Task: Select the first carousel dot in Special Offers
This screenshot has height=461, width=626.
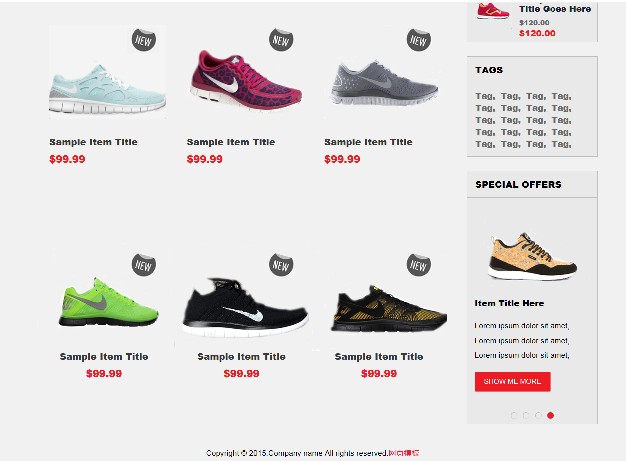Action: coord(514,415)
